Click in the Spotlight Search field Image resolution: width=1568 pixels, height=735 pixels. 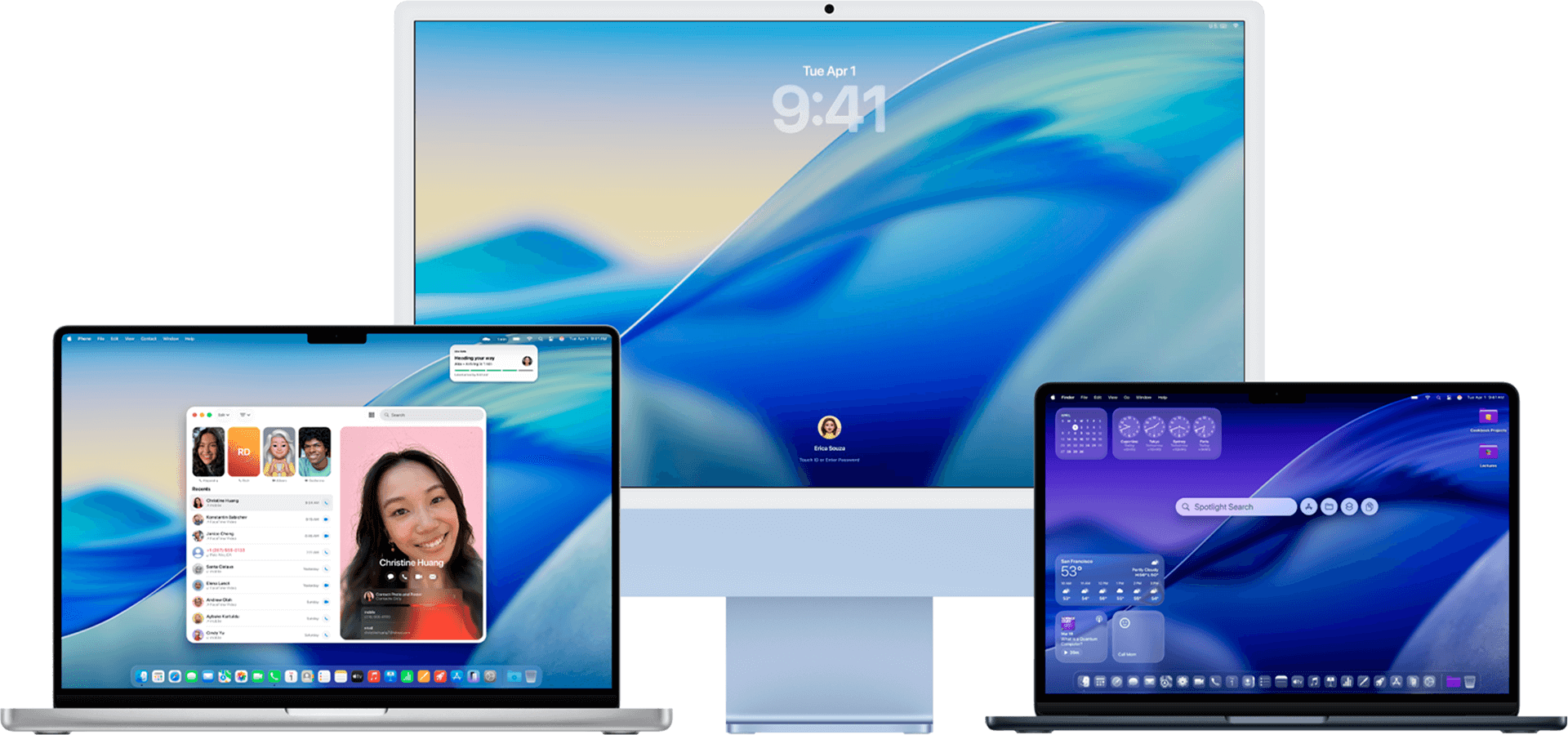[1236, 506]
